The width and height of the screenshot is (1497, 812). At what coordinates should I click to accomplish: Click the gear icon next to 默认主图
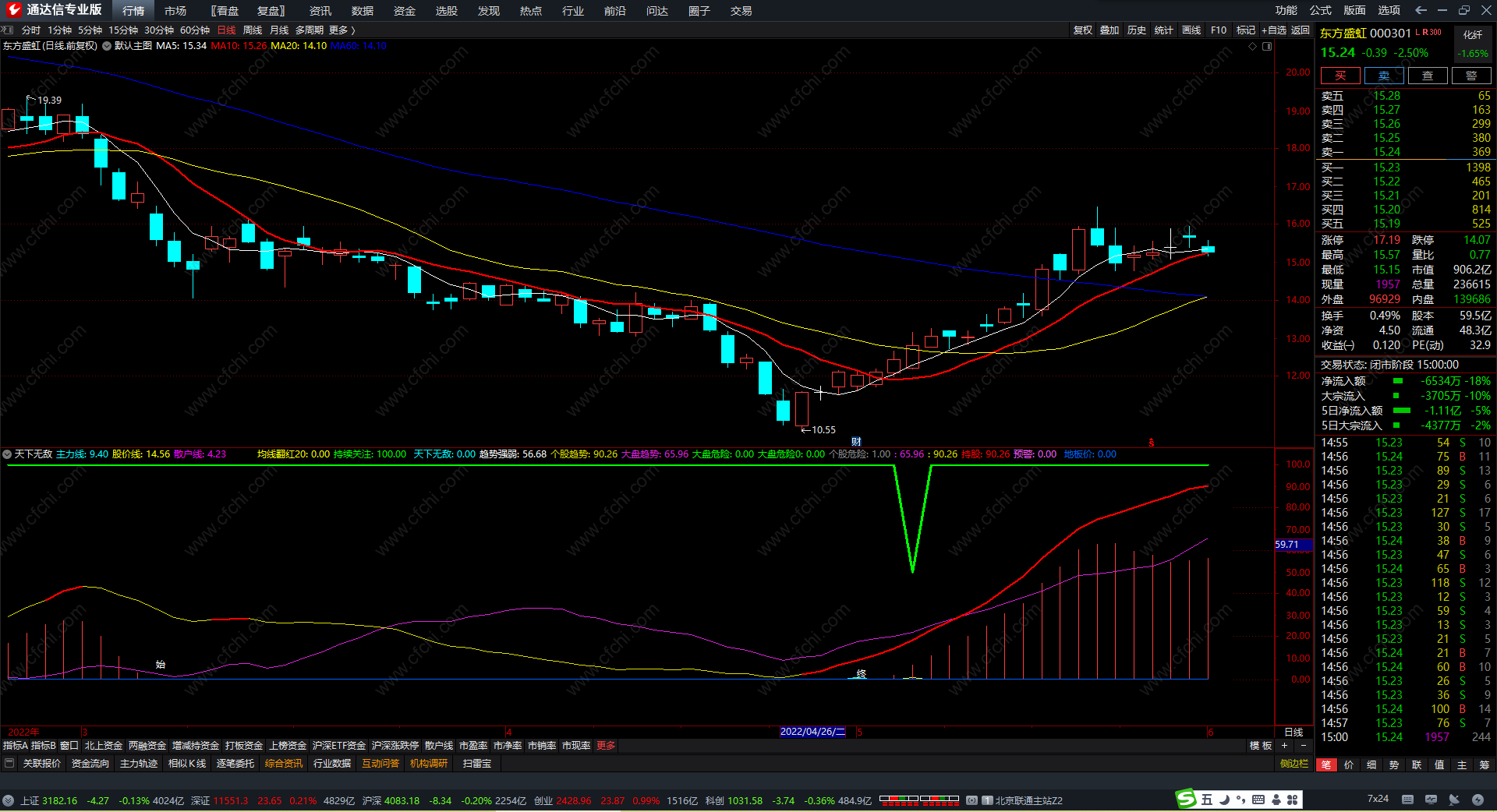pyautogui.click(x=107, y=46)
